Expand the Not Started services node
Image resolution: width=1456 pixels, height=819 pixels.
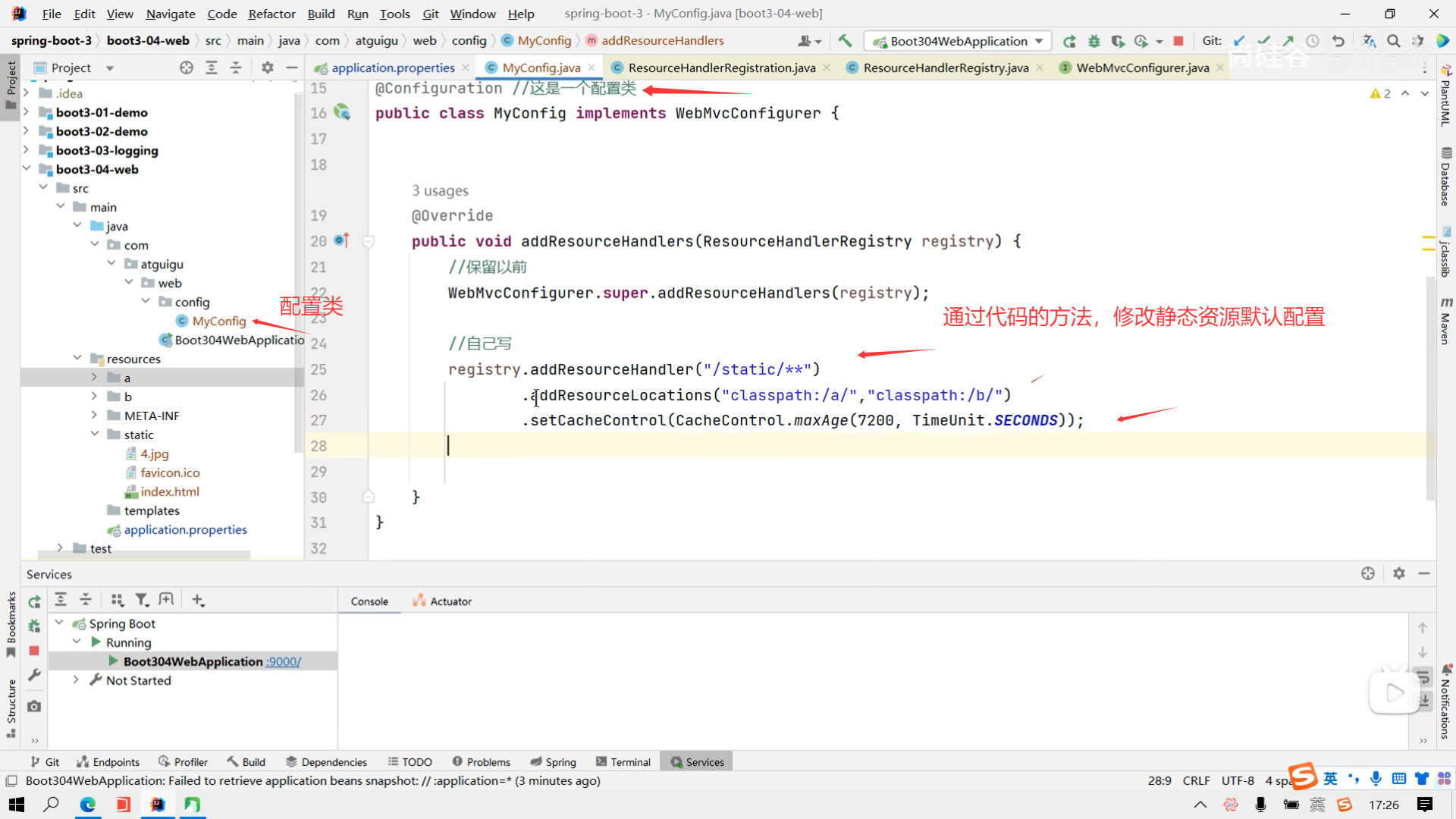coord(76,680)
